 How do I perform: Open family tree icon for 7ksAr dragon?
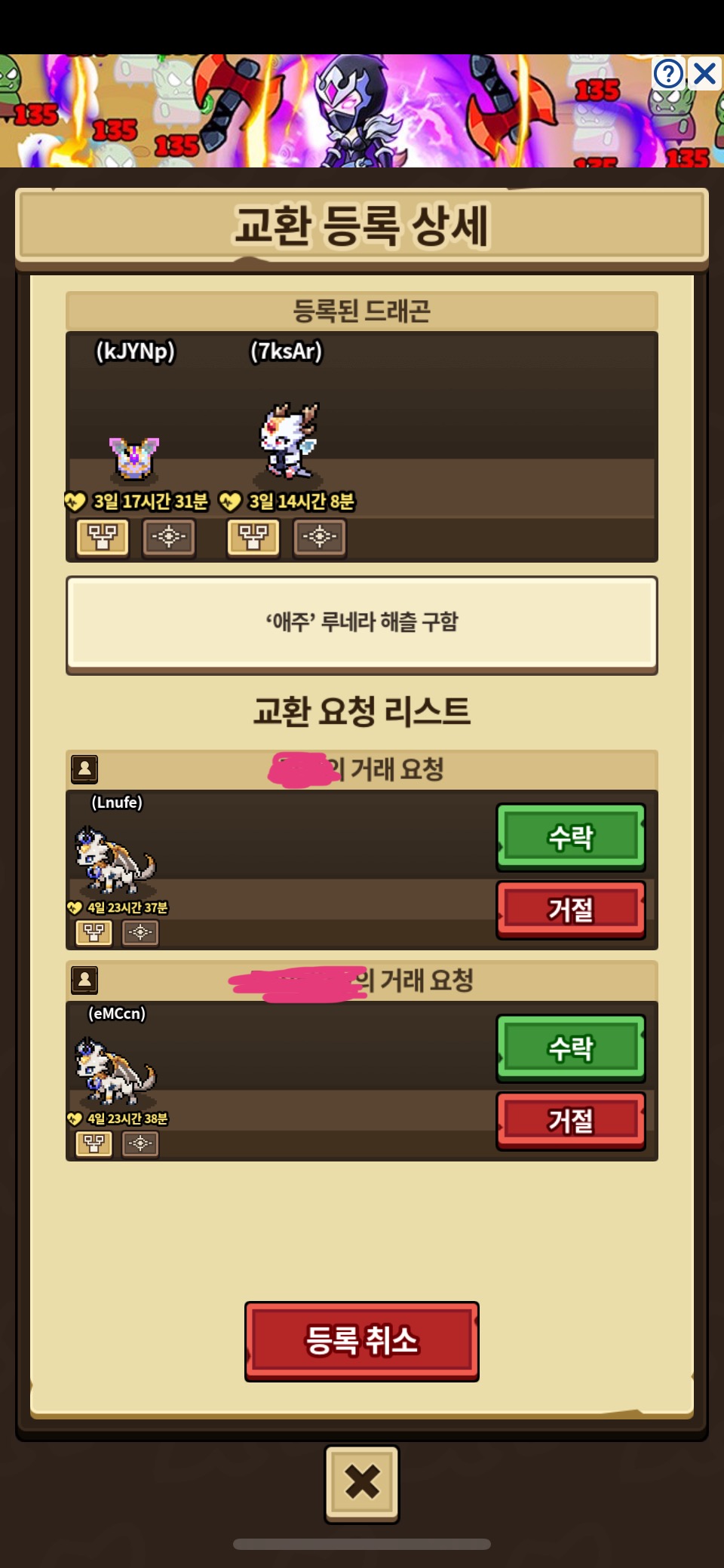[x=253, y=537]
